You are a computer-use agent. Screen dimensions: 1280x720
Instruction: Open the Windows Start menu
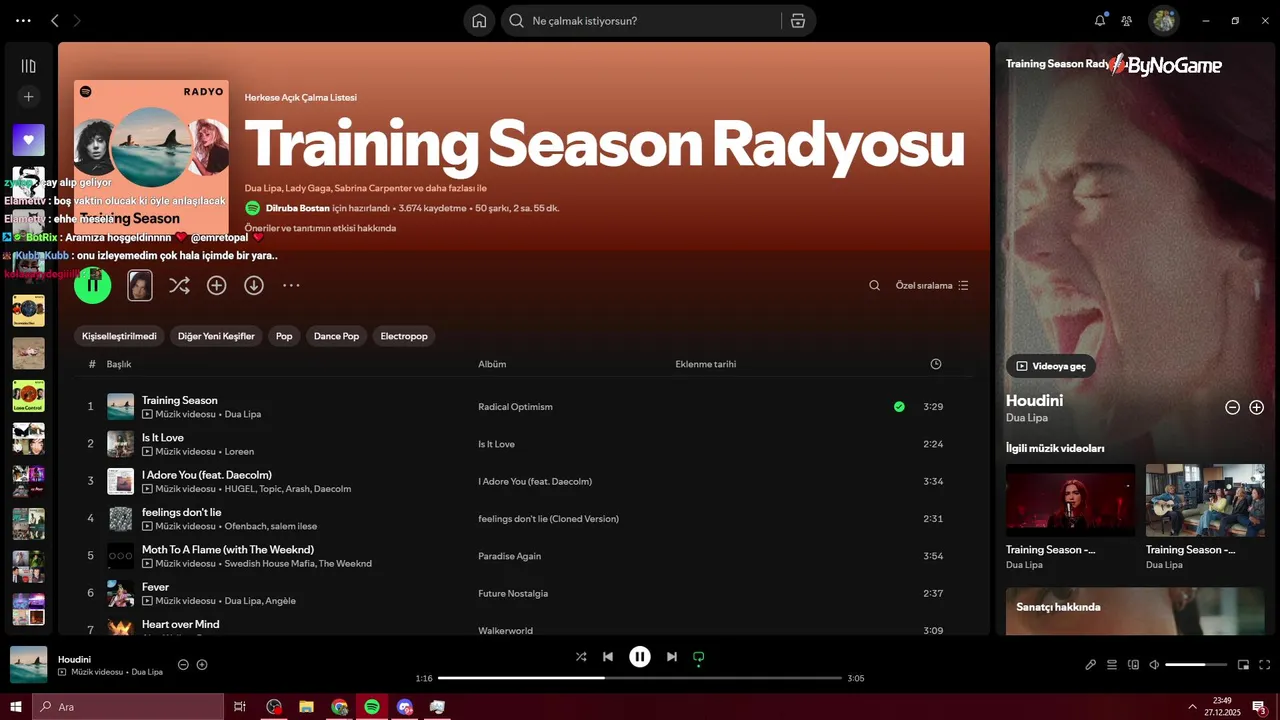(15, 707)
